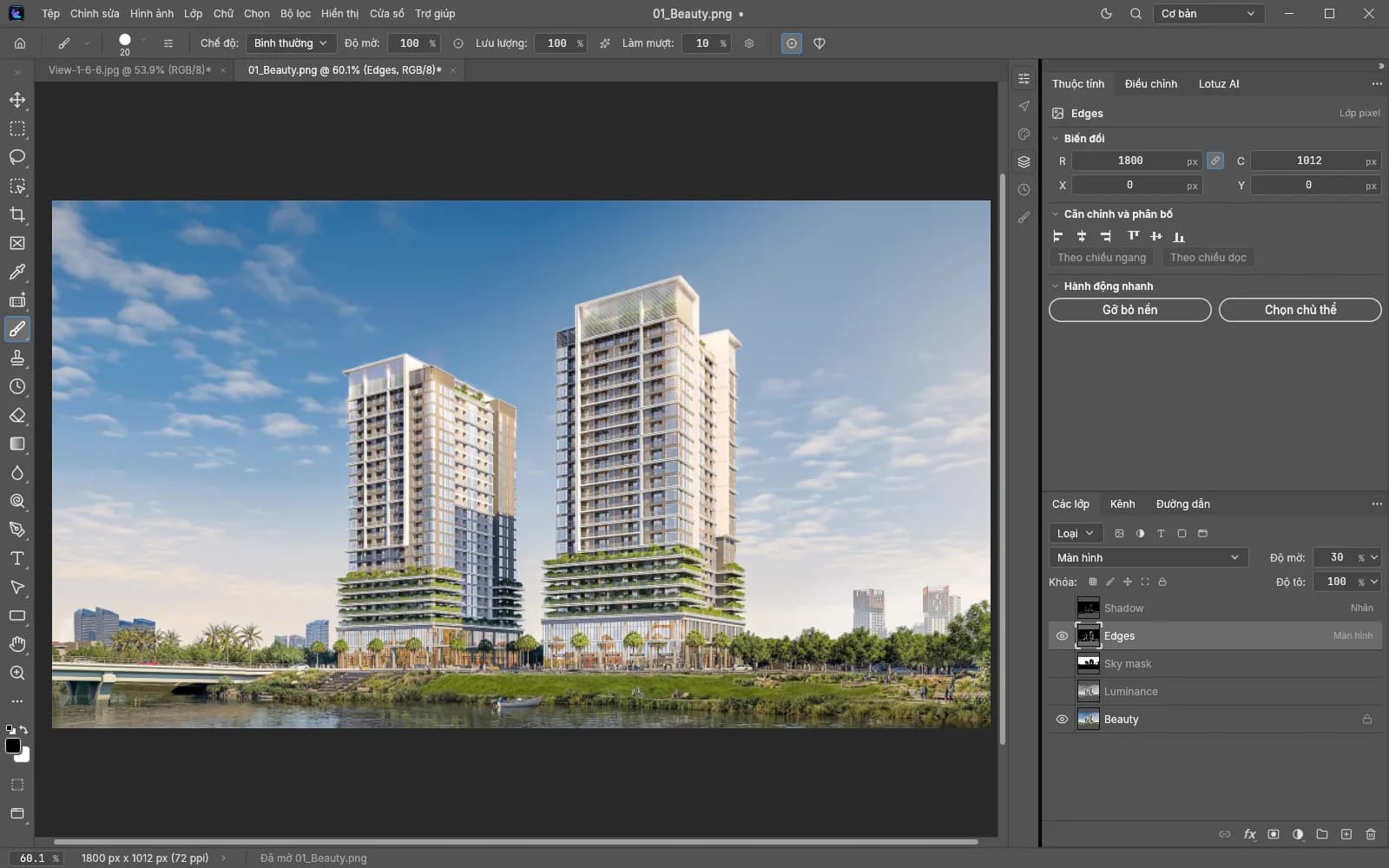Switch to the Kênh tab
This screenshot has width=1389, height=868.
1122,504
